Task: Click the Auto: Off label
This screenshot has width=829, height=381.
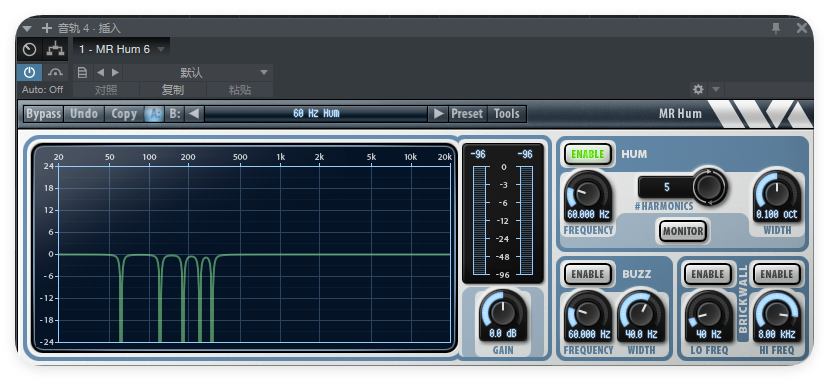Action: [43, 90]
